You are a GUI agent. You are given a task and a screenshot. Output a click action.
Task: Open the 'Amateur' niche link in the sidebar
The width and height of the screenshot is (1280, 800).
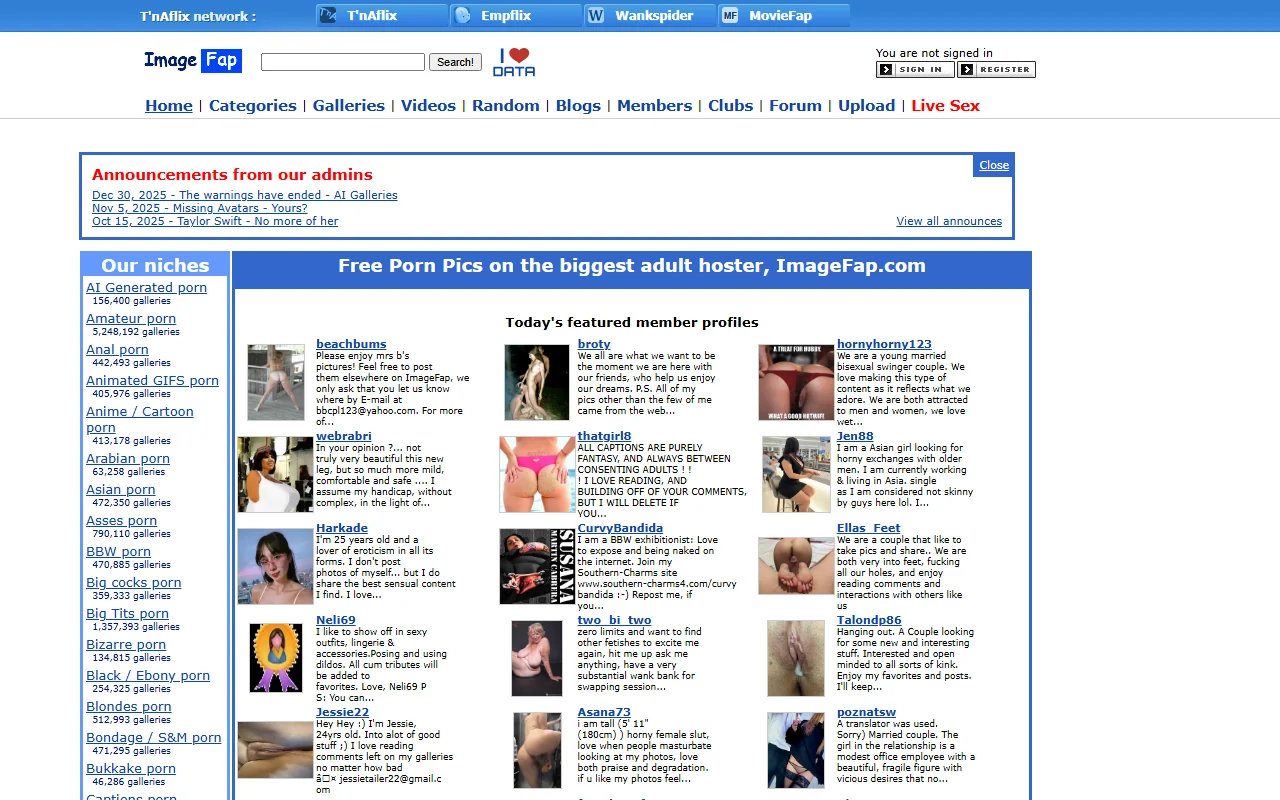coord(130,318)
